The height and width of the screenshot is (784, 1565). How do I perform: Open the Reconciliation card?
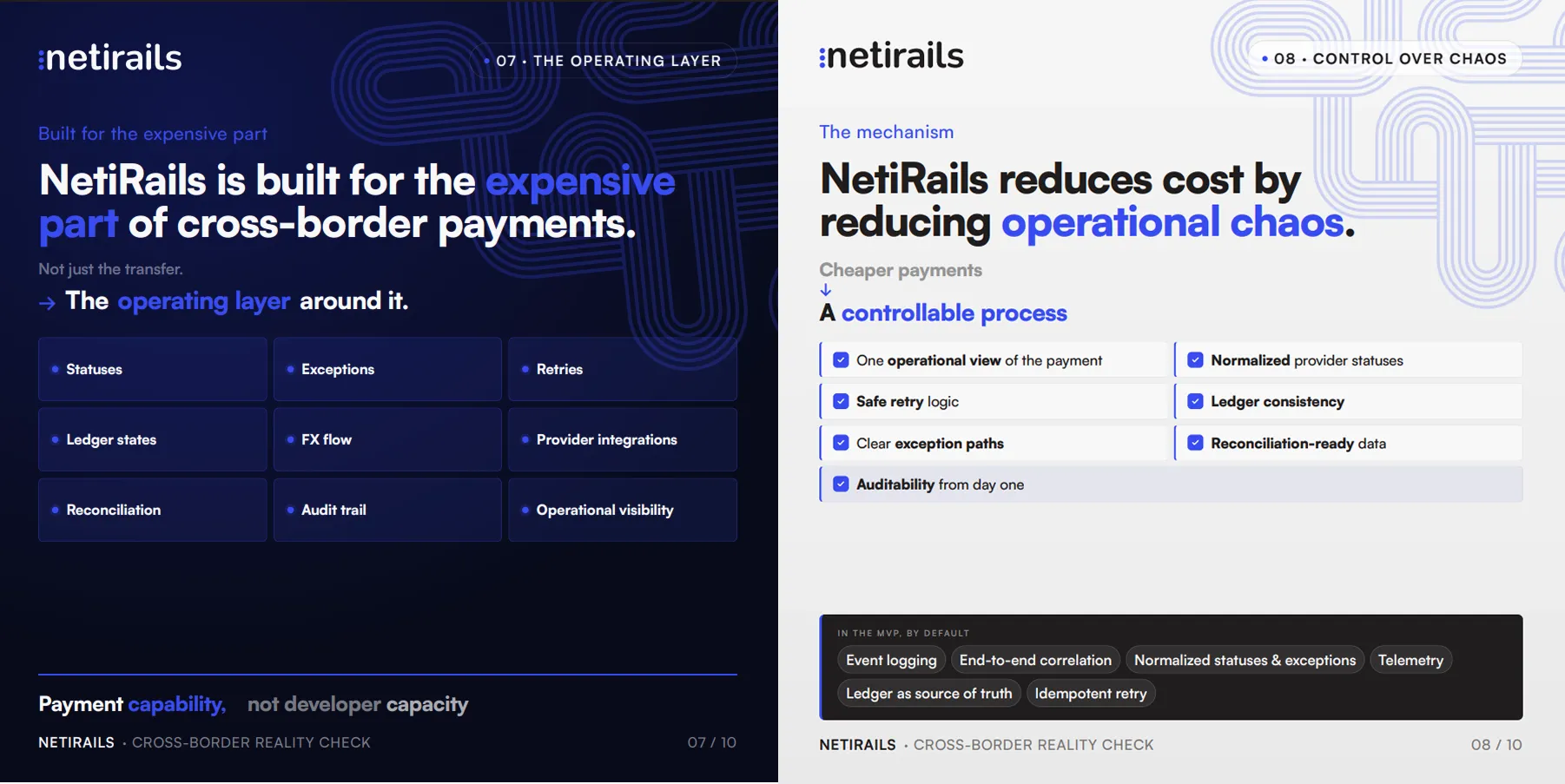click(x=153, y=510)
